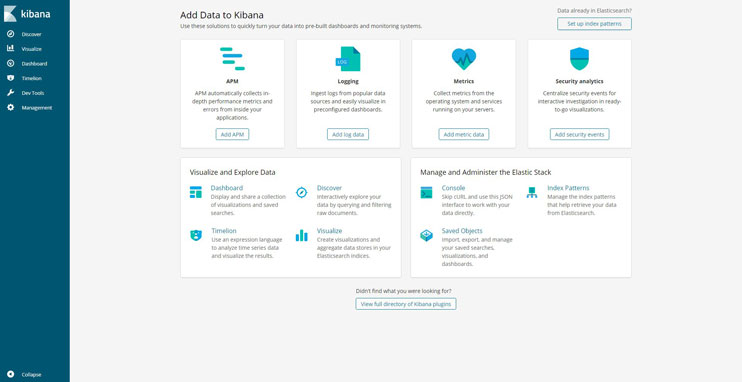Select Timelion label in the sidebar
Viewport: 742px width, 382px height.
32,79
